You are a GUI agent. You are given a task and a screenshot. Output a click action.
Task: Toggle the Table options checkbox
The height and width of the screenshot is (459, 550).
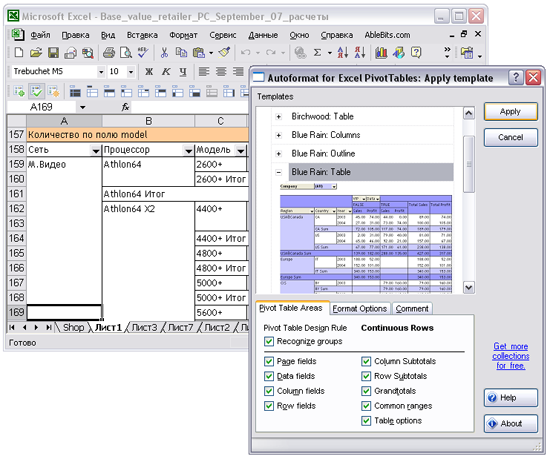tap(366, 421)
